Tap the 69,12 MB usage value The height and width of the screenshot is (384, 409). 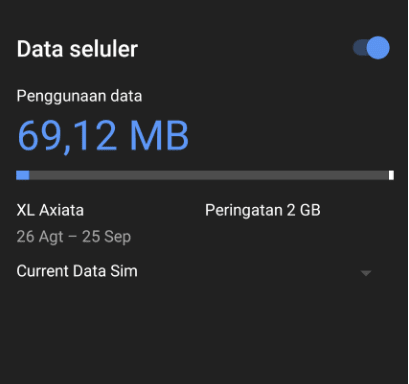103,136
